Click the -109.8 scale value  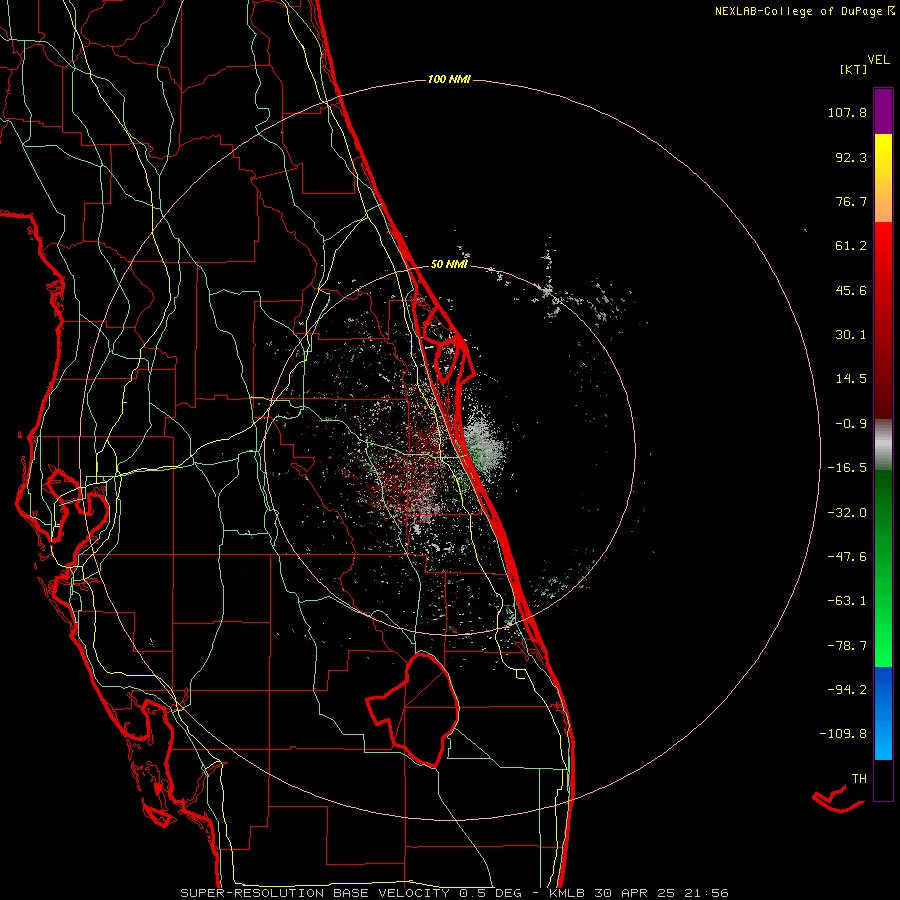click(x=843, y=734)
